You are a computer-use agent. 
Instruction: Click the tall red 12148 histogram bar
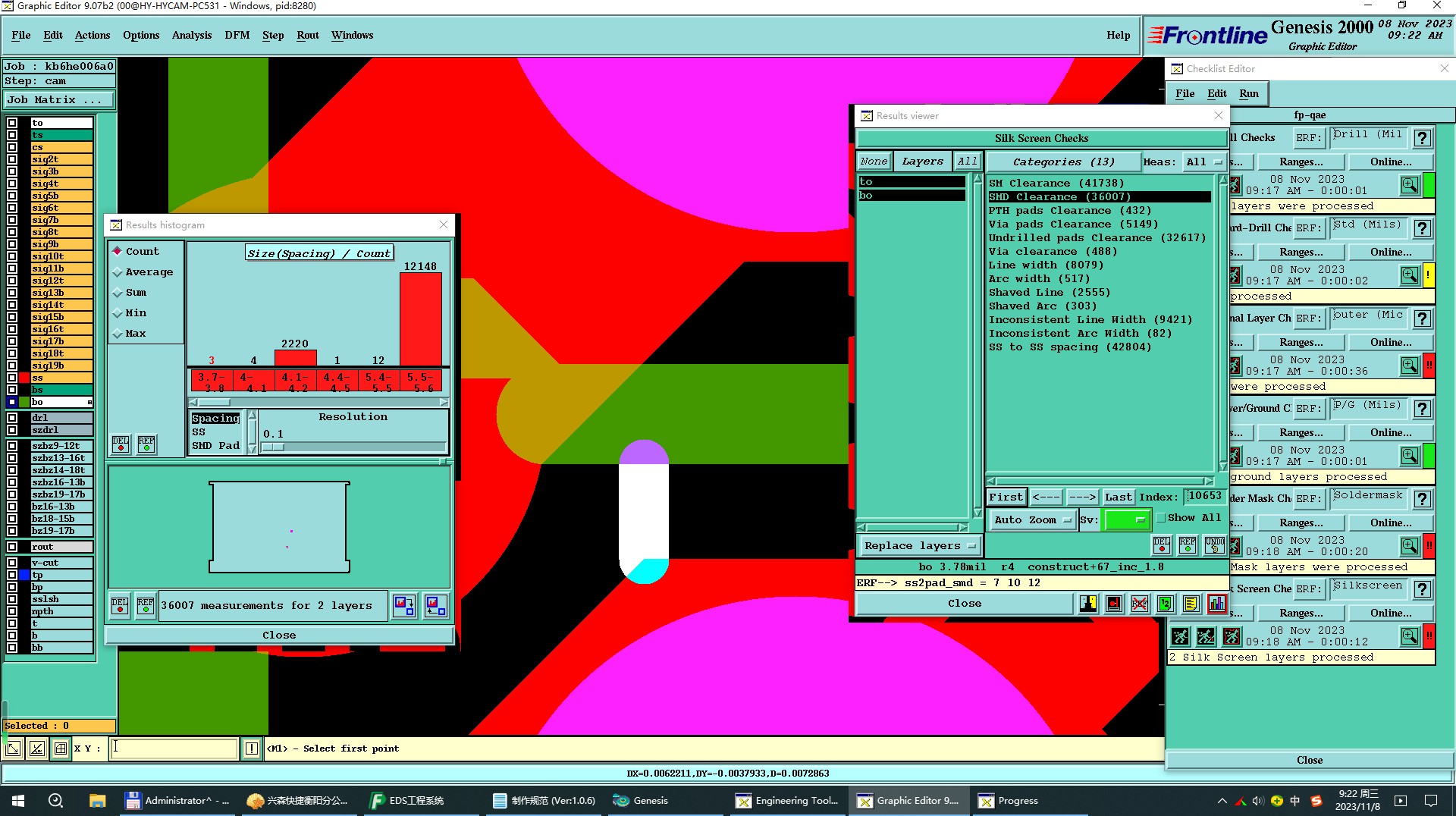pos(420,319)
